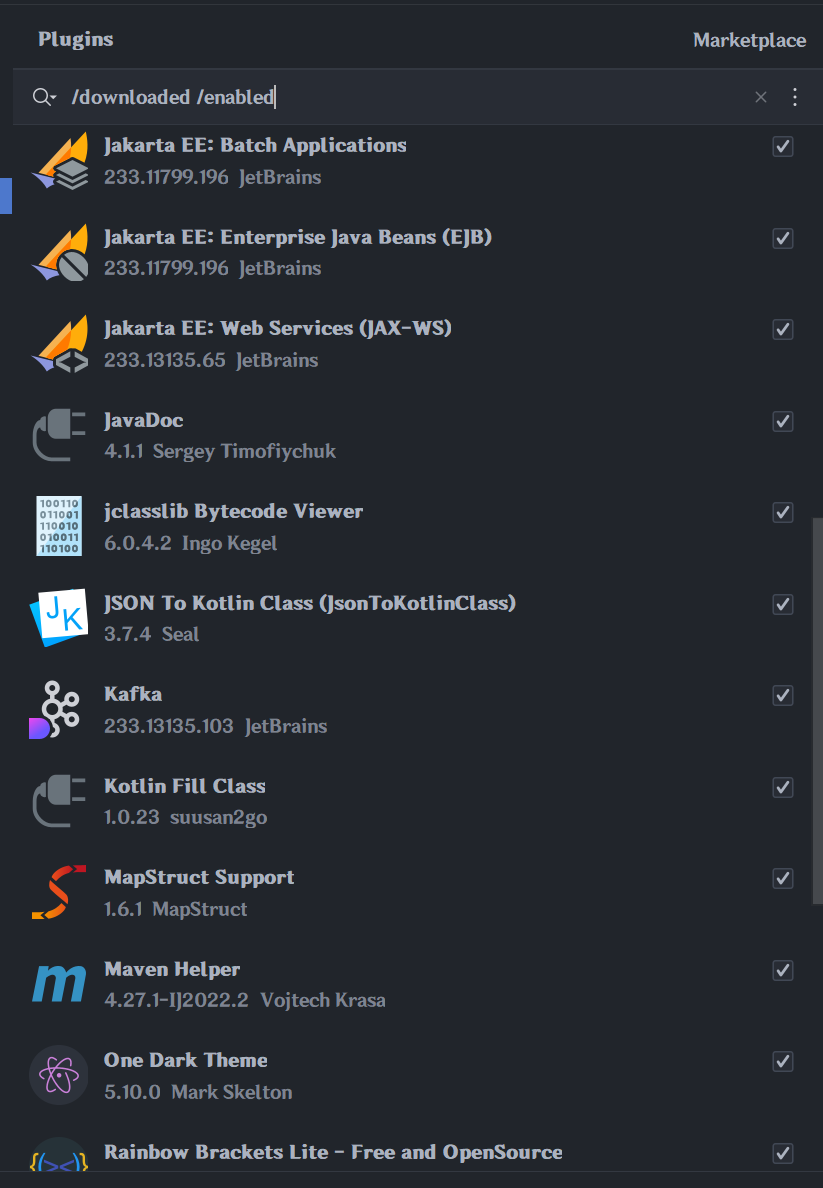Click the Plugins heading label
Screen dimensions: 823x1188
(76, 39)
